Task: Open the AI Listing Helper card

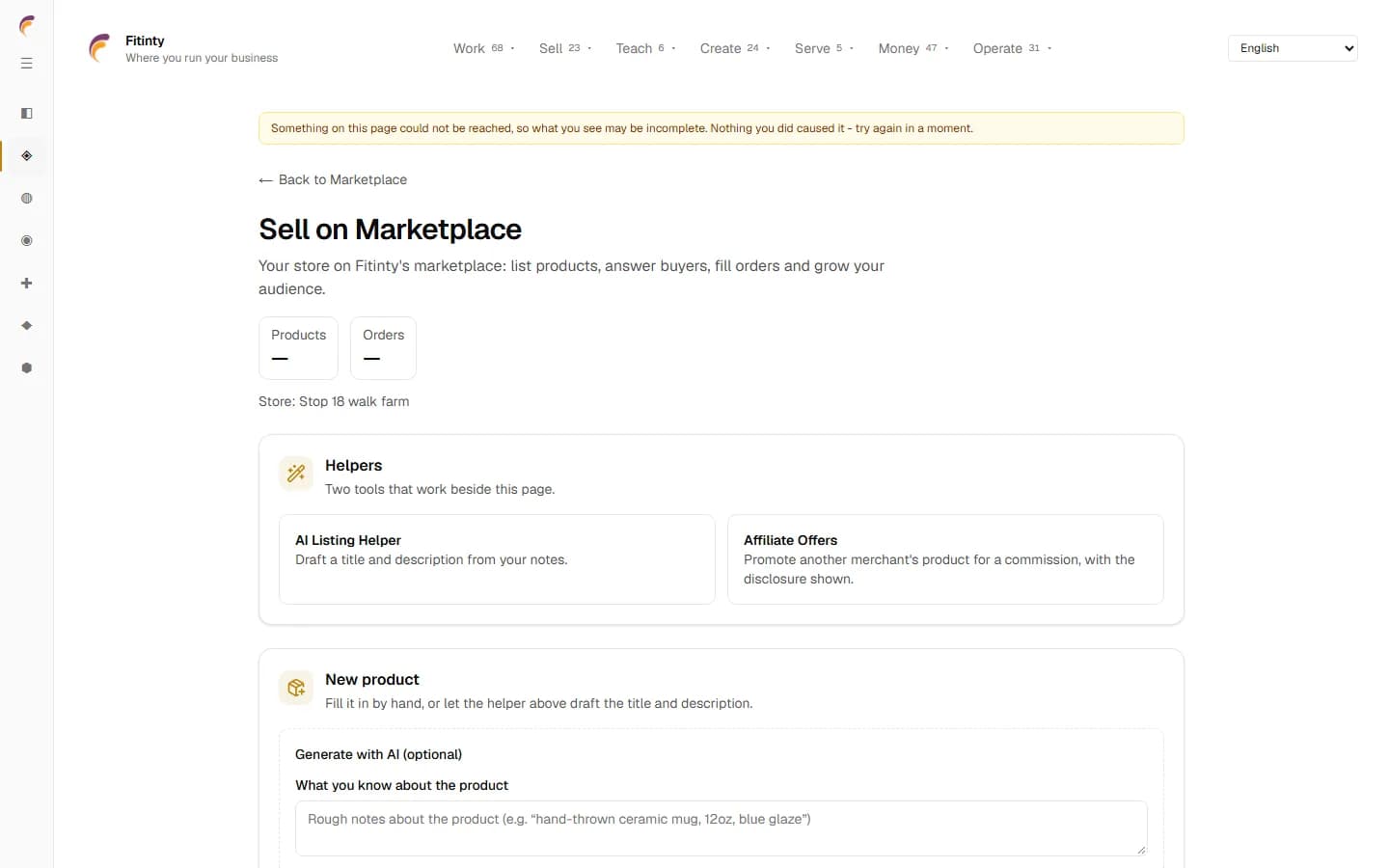Action: coord(497,559)
